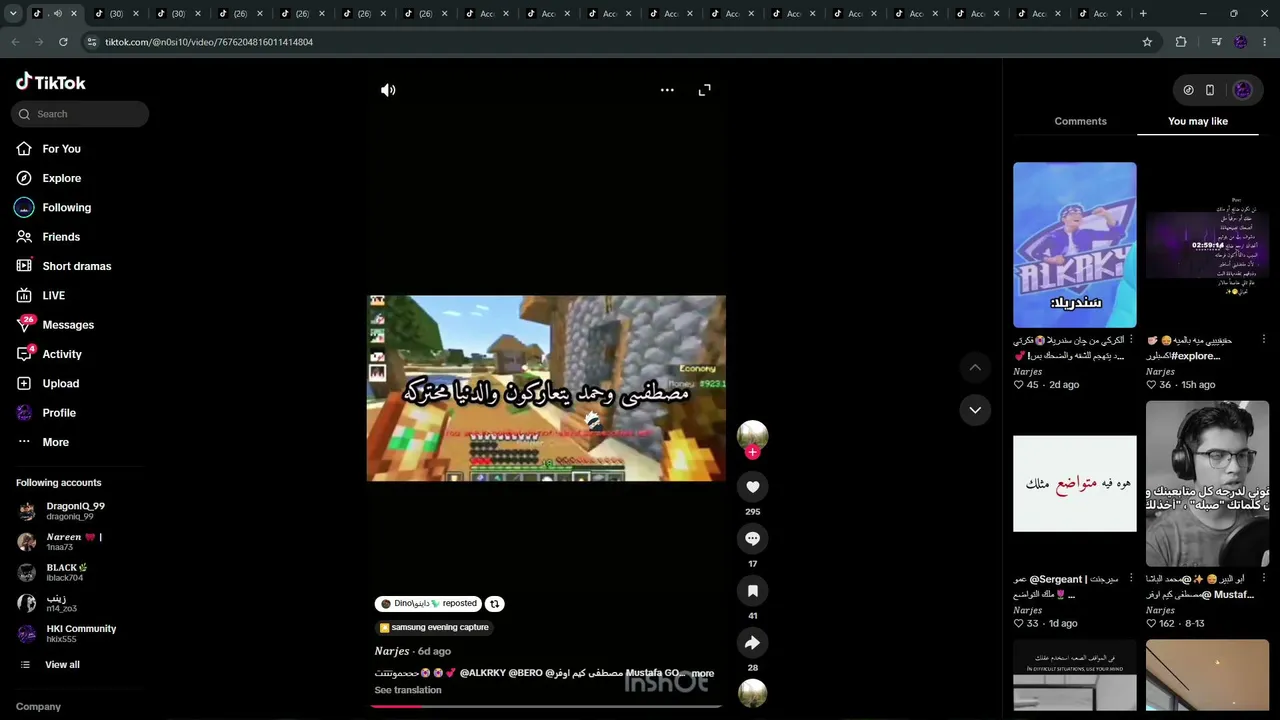
Task: Open the comments with the speech bubble icon
Action: click(x=752, y=539)
